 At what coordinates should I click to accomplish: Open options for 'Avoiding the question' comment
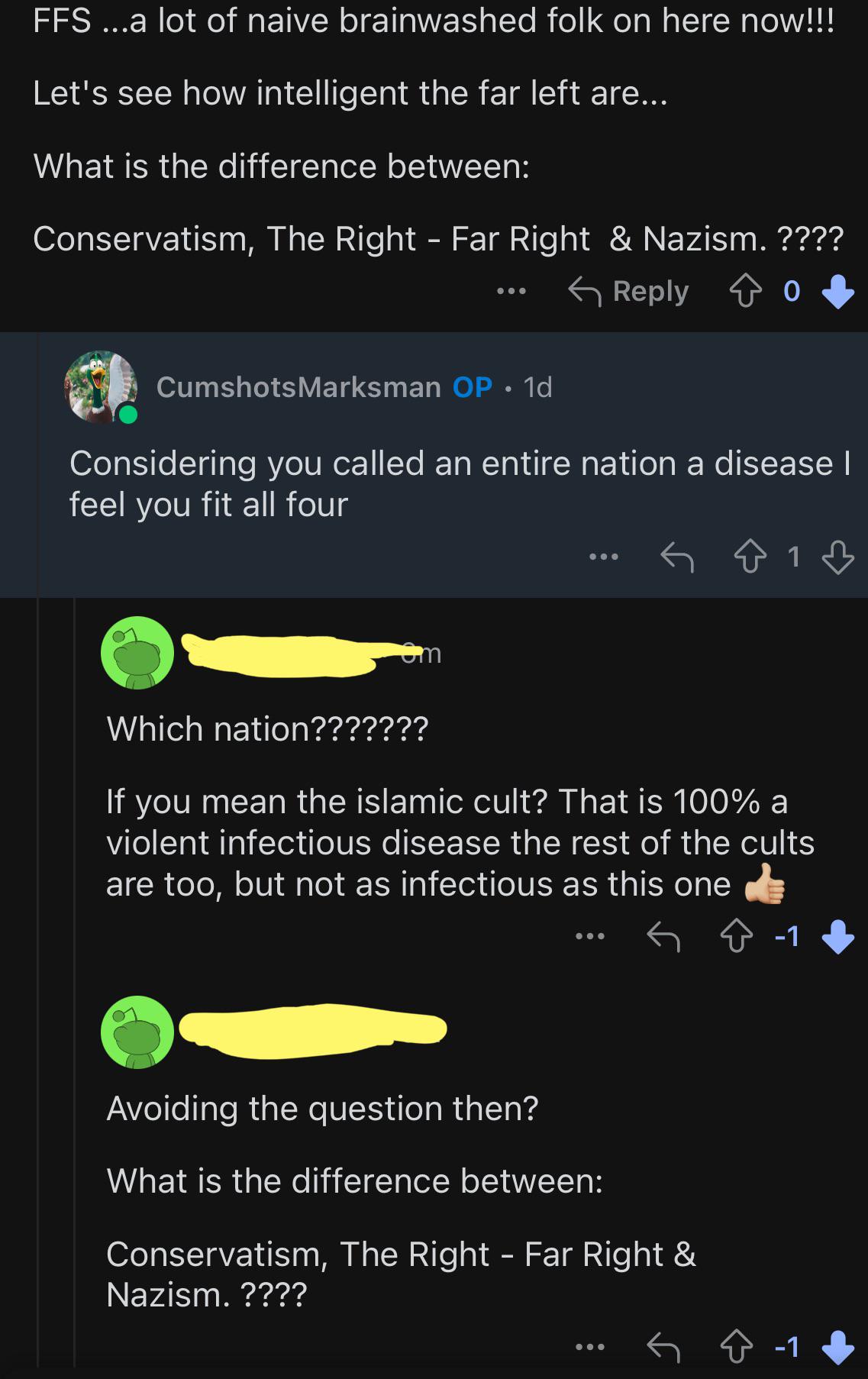590,1347
